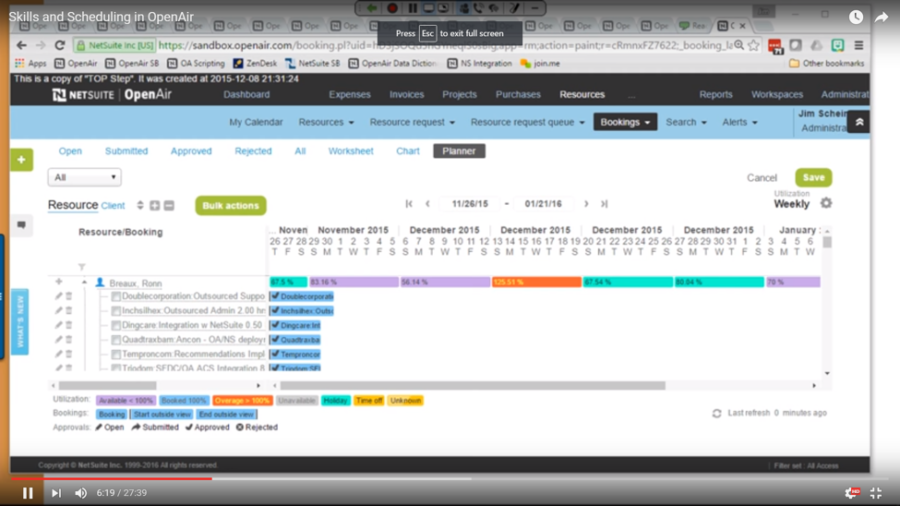Screen dimensions: 900x506
Task: Open the Reports menu
Action: [x=715, y=94]
